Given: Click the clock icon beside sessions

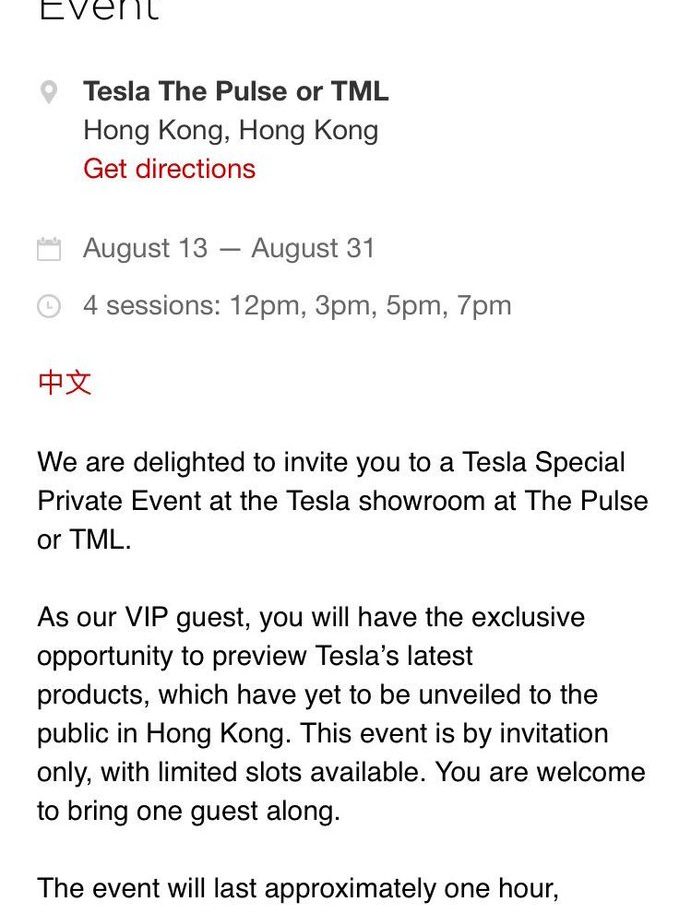Looking at the screenshot, I should pos(49,306).
